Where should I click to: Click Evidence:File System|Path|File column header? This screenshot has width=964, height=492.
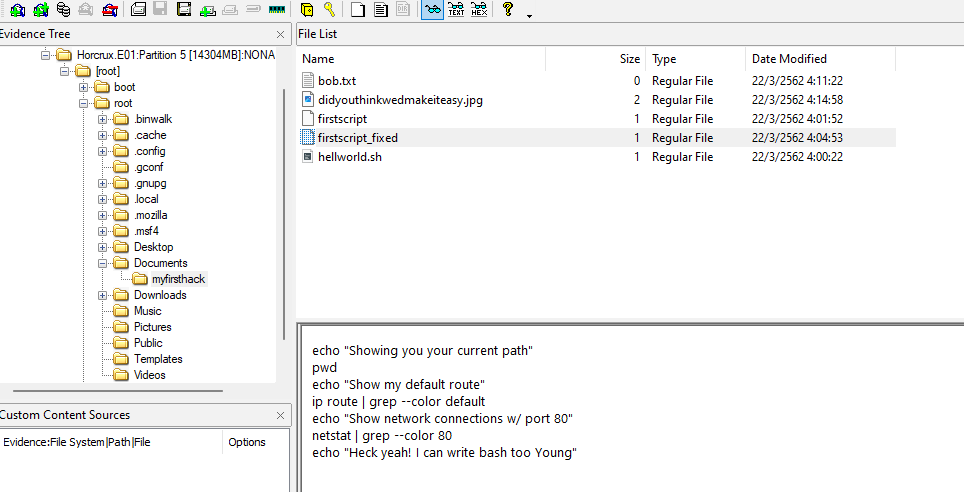[x=111, y=442]
